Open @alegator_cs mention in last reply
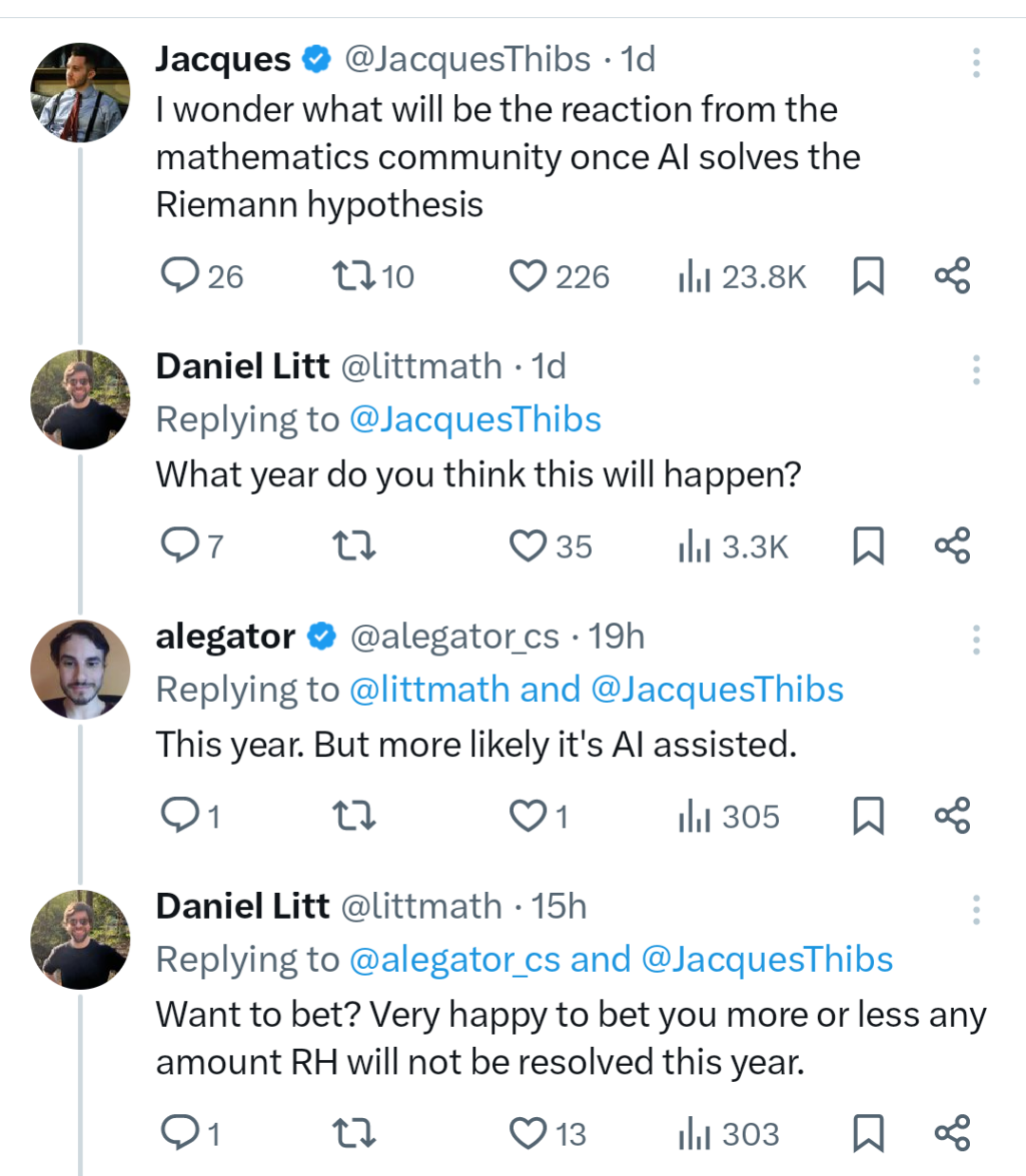This screenshot has height=1176, width=1026. 455,959
